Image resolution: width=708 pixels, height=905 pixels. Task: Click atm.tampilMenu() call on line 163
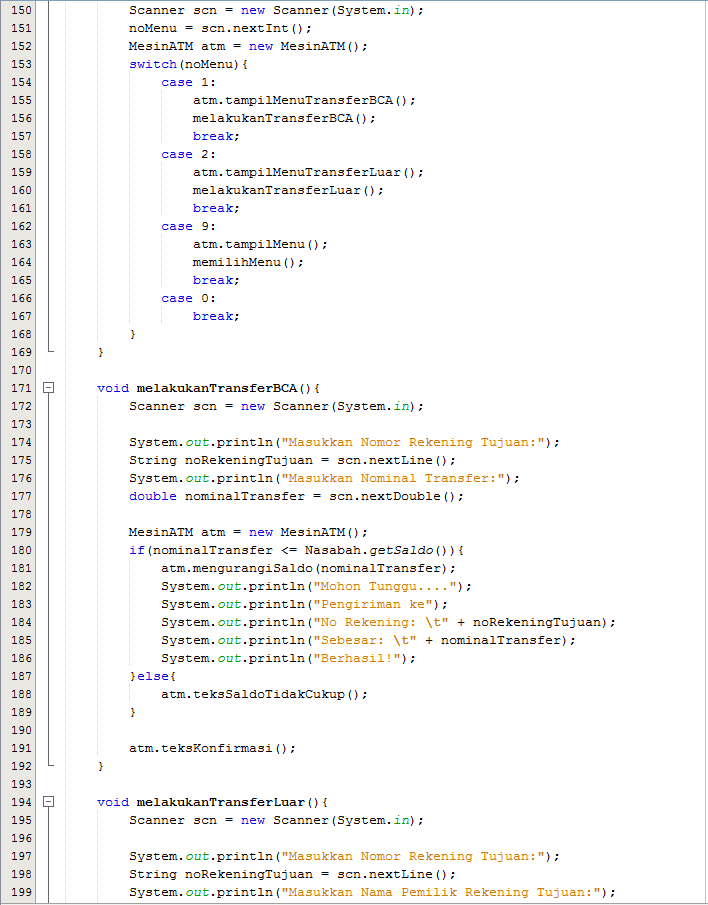click(x=260, y=244)
